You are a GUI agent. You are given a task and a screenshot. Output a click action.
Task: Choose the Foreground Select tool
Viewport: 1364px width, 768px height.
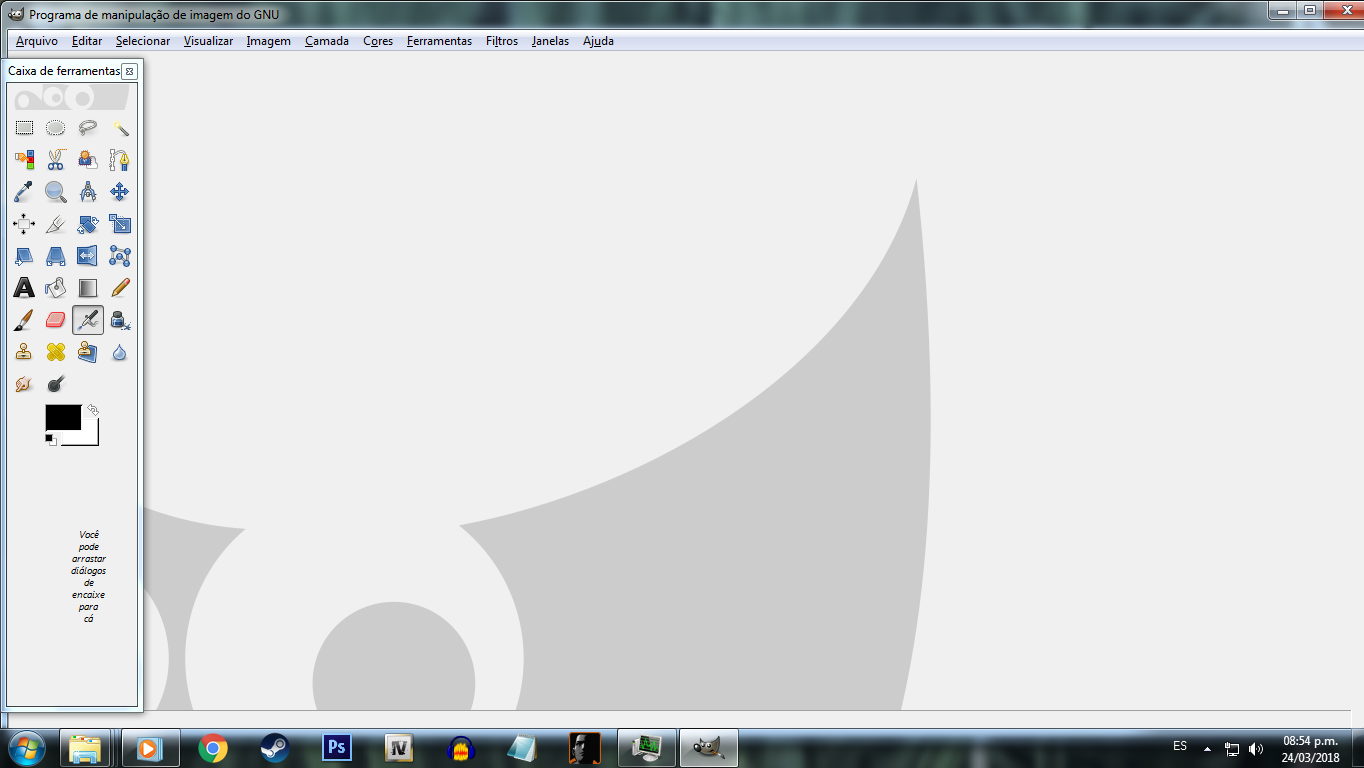pyautogui.click(x=88, y=160)
